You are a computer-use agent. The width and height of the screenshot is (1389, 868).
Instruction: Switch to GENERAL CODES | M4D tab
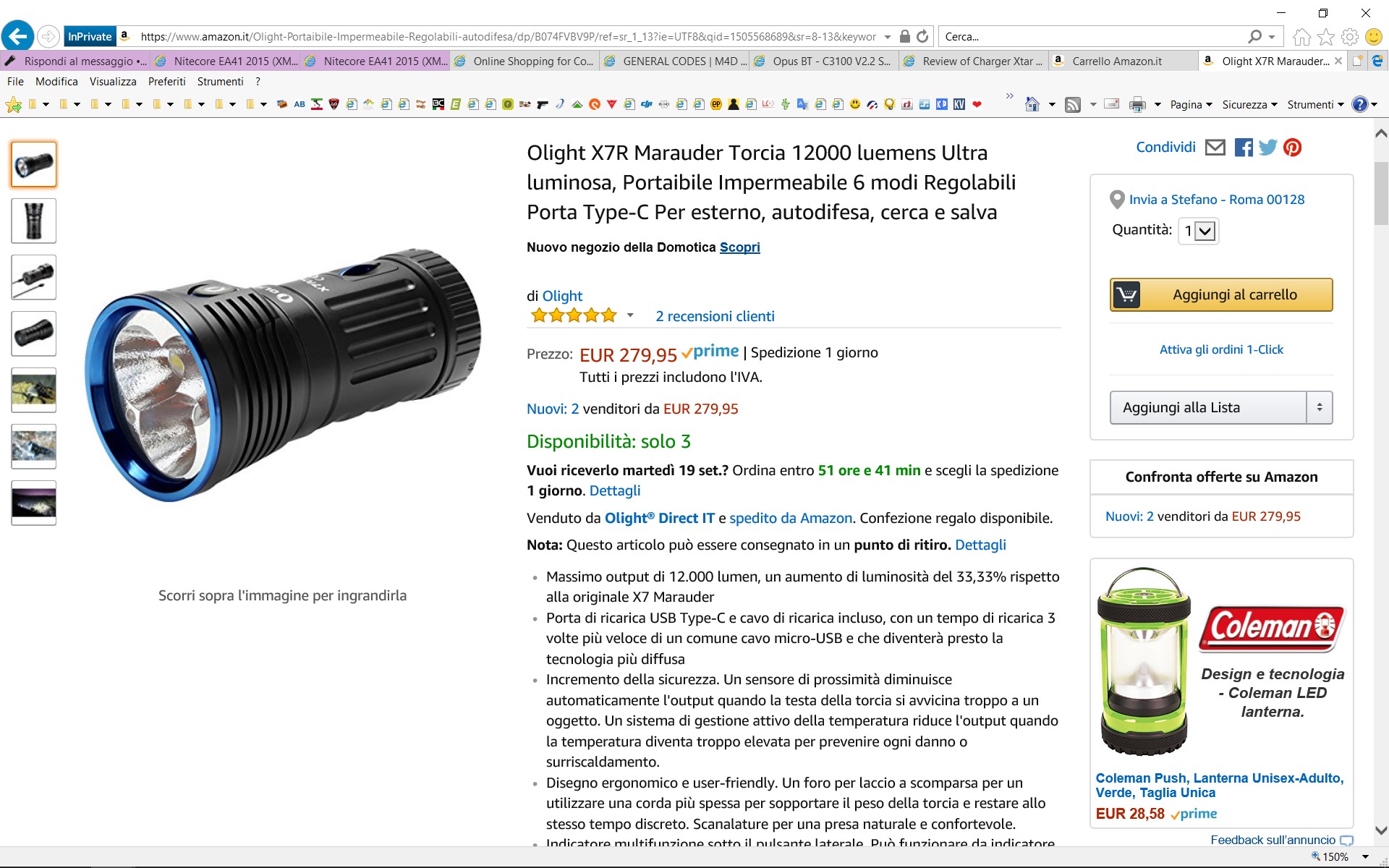coord(674,61)
